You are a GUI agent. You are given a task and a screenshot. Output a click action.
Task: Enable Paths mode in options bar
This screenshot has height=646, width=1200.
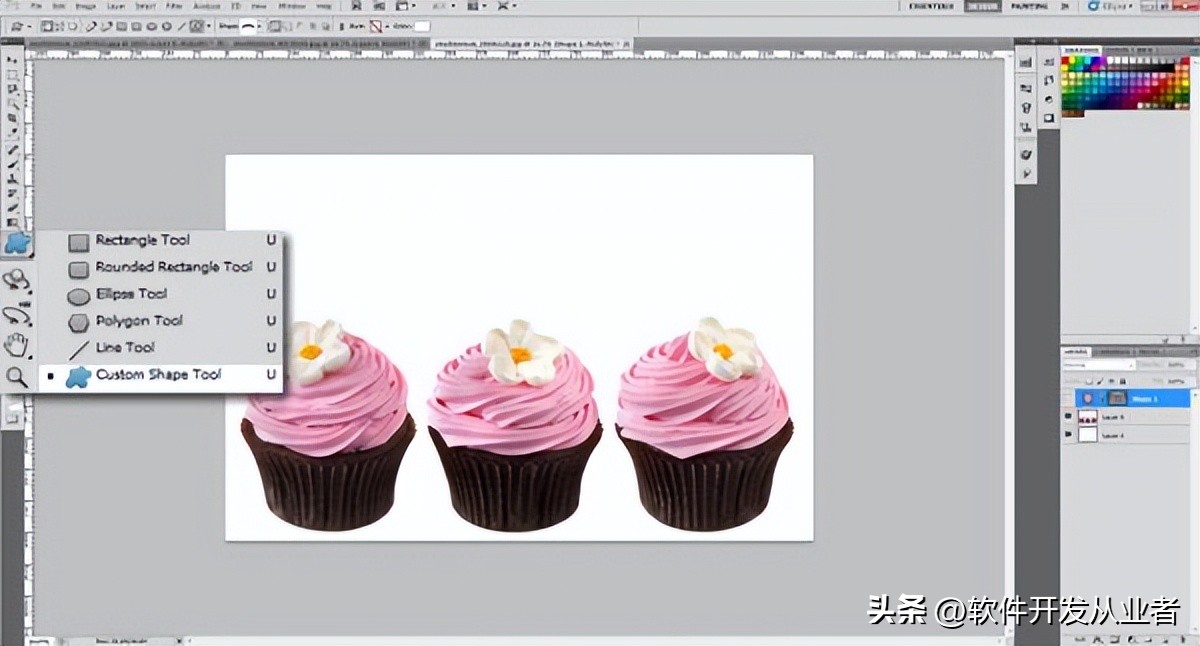(x=59, y=25)
